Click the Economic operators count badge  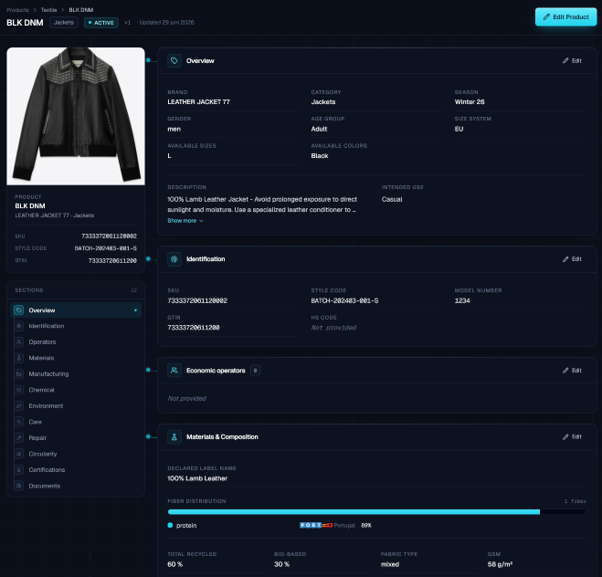(x=255, y=370)
